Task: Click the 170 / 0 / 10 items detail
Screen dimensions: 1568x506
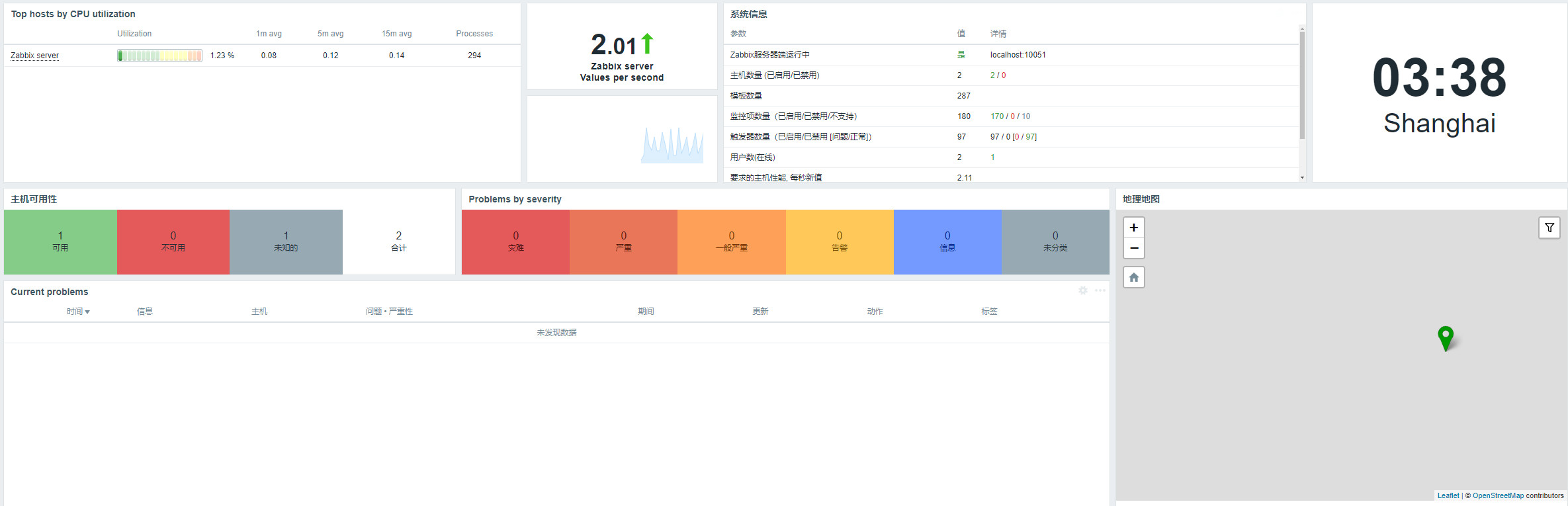Action: pyautogui.click(x=1010, y=116)
